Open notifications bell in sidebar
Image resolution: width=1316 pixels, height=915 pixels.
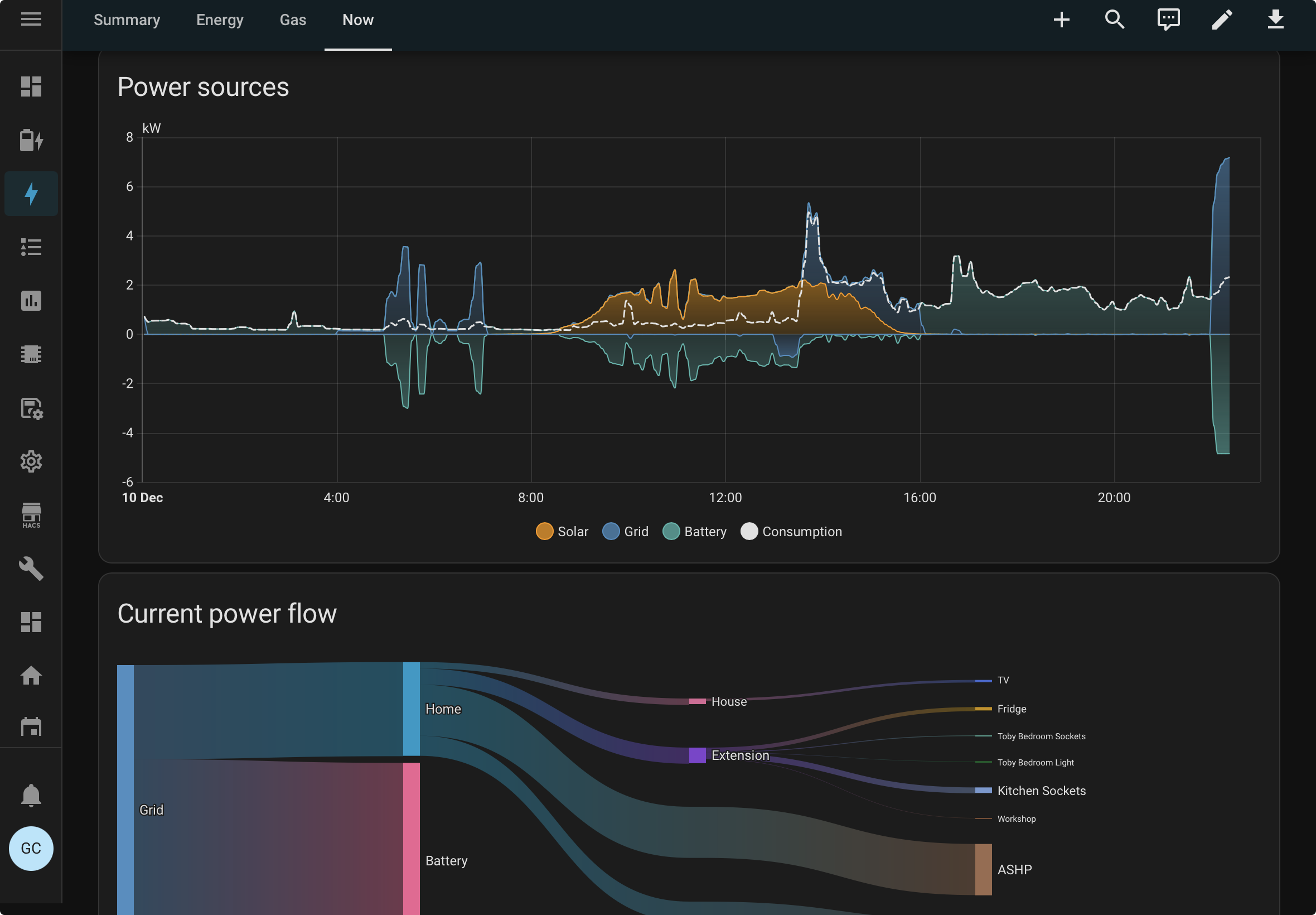pyautogui.click(x=31, y=795)
